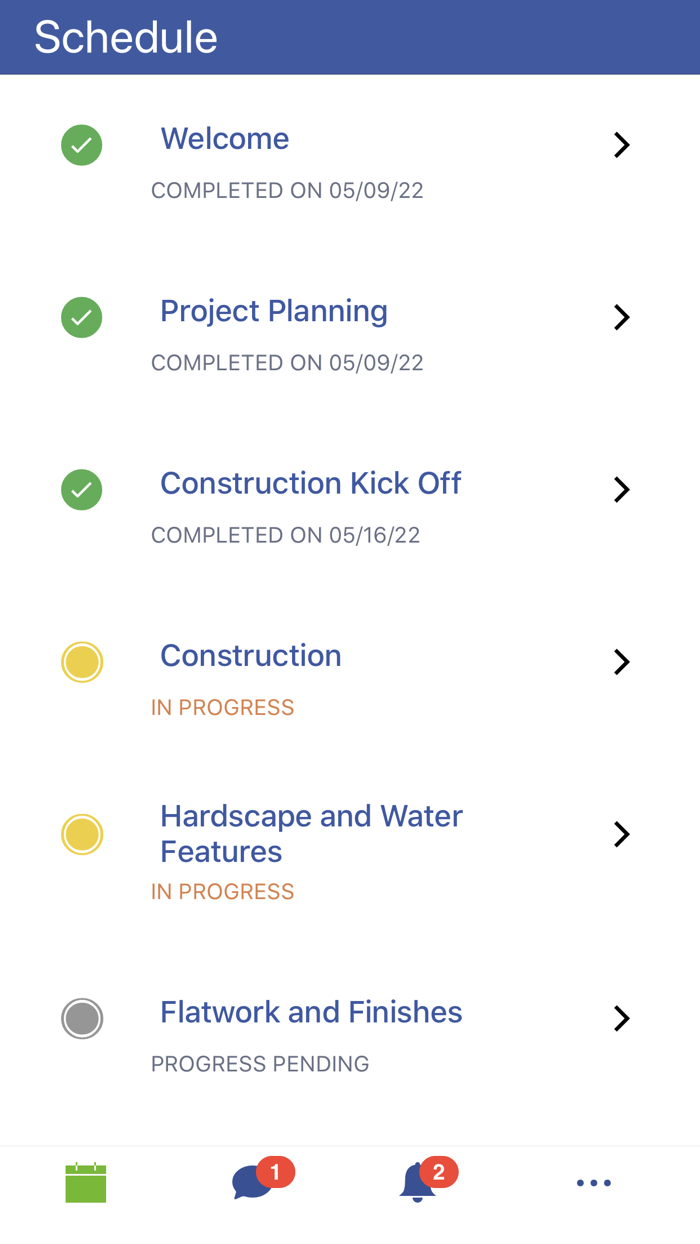Tap the yellow in-progress circle next to Construction
Image resolution: width=700 pixels, height=1244 pixels.
(82, 662)
